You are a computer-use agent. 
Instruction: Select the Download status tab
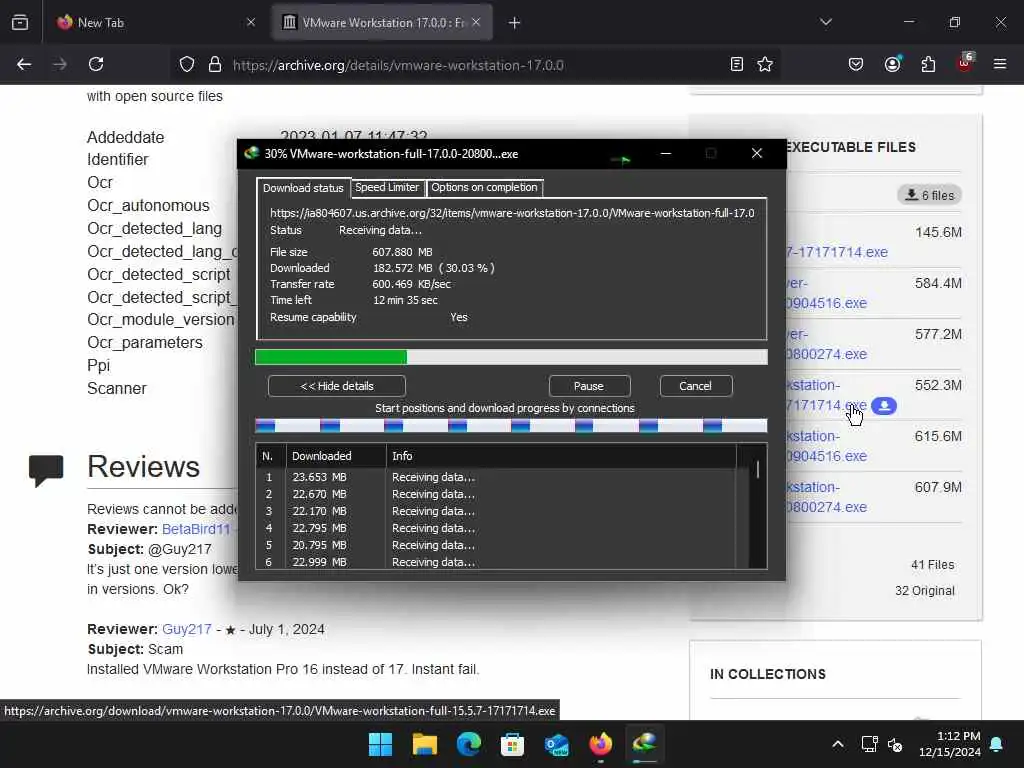coord(303,188)
